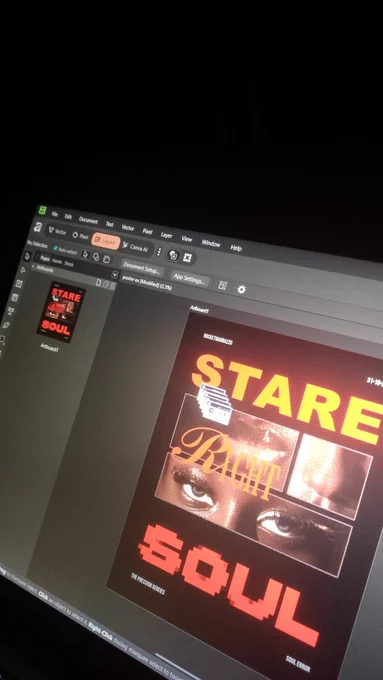Open Document Setup
This screenshot has width=383, height=680.
[x=141, y=268]
